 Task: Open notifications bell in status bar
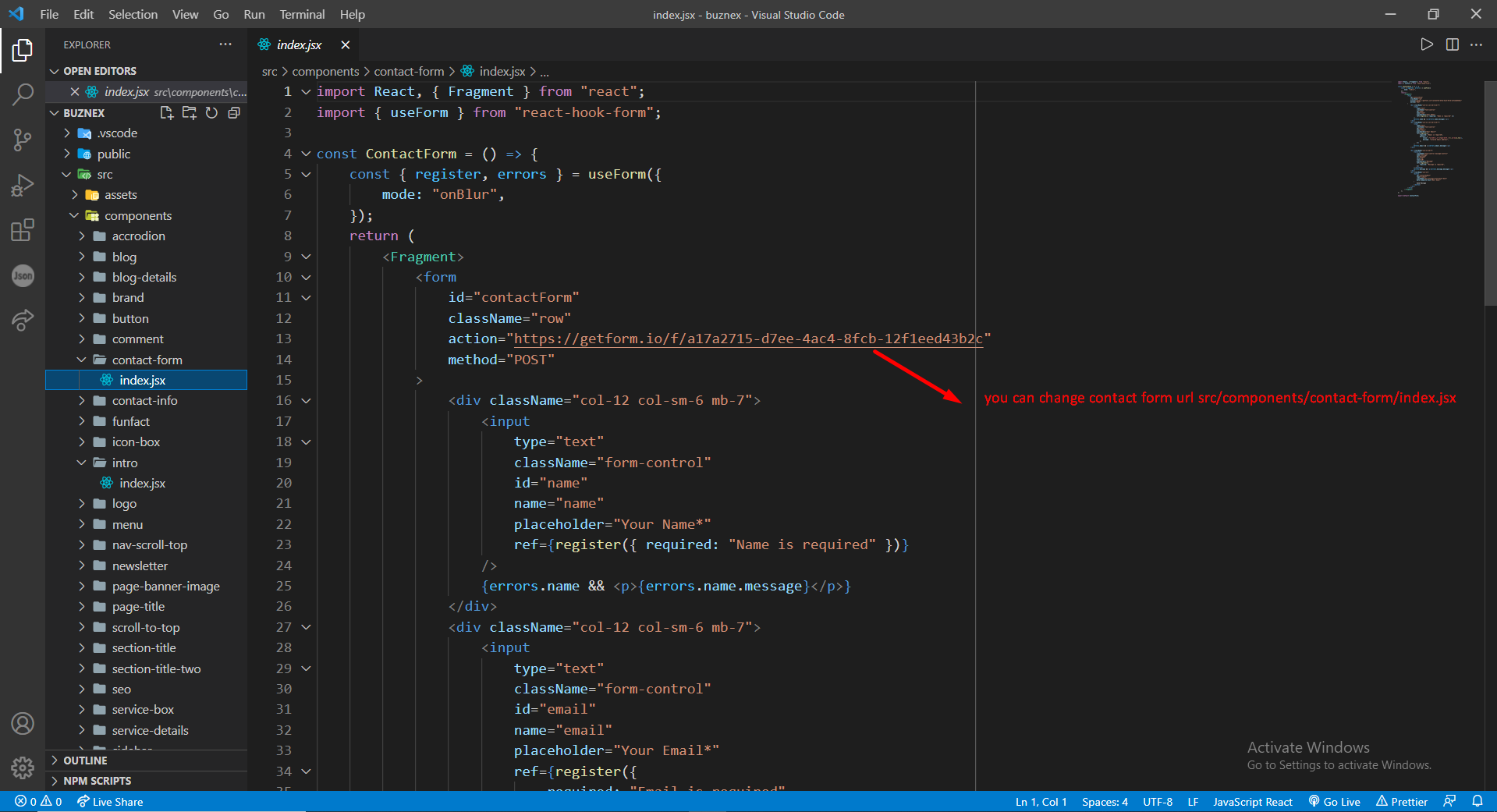click(x=1477, y=801)
